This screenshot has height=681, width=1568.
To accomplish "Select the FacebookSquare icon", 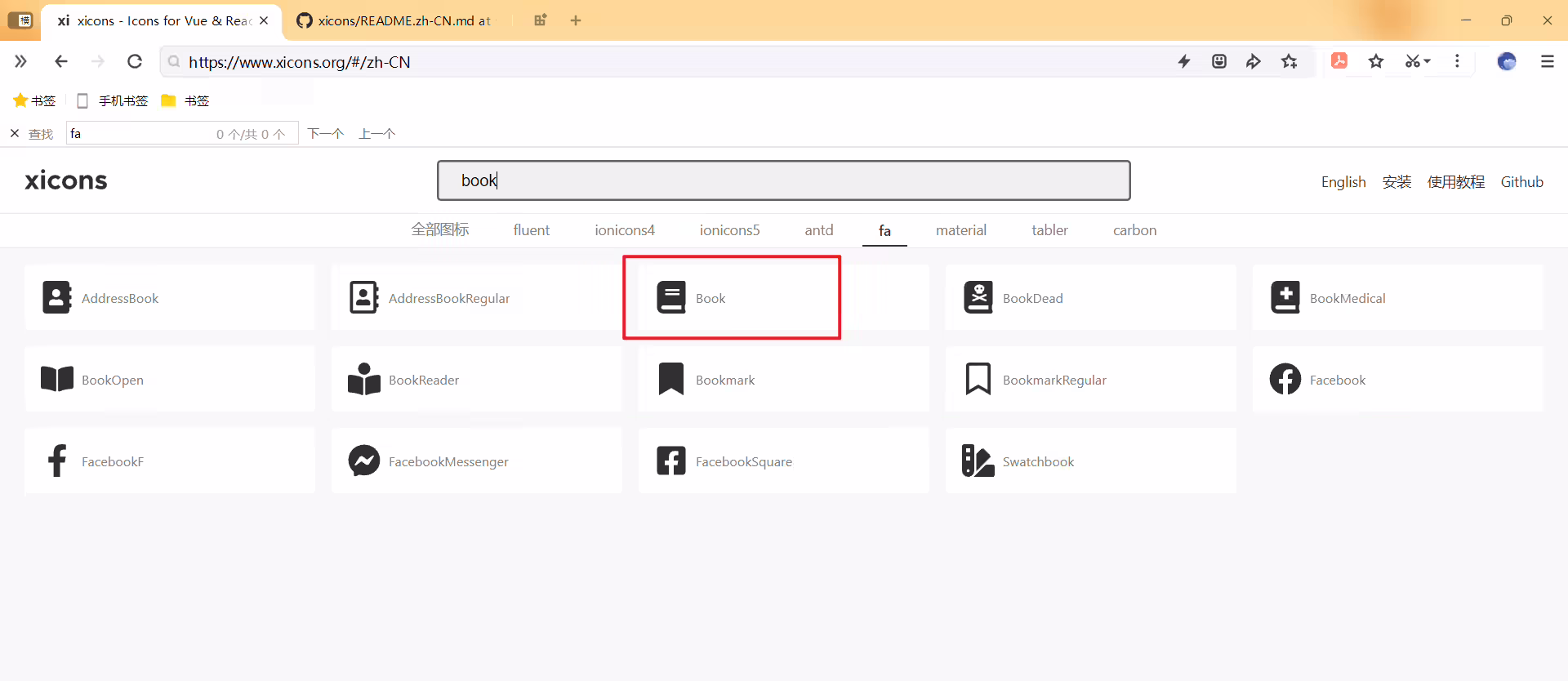I will tap(671, 461).
